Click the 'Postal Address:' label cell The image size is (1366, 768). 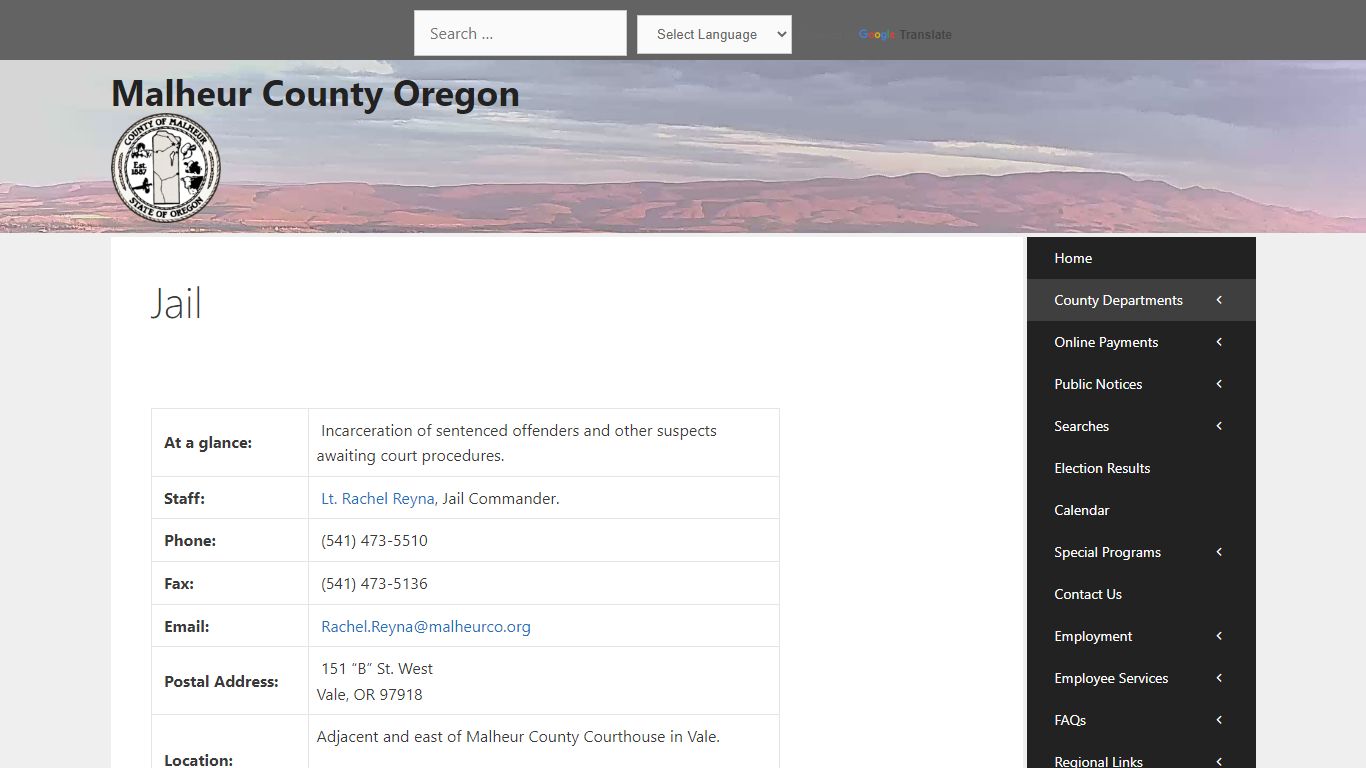pos(230,681)
